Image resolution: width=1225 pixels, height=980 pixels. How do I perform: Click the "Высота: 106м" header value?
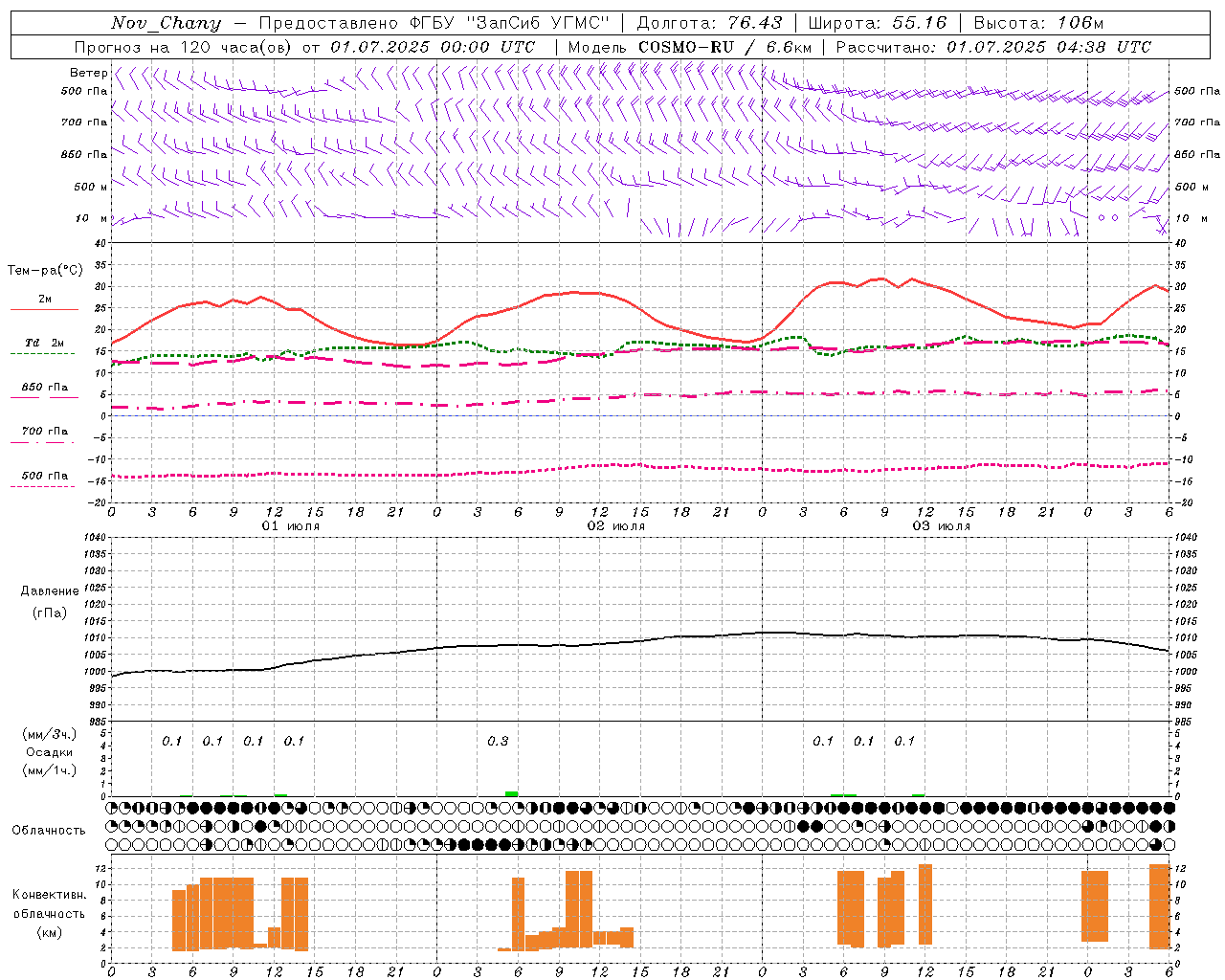click(x=1038, y=23)
